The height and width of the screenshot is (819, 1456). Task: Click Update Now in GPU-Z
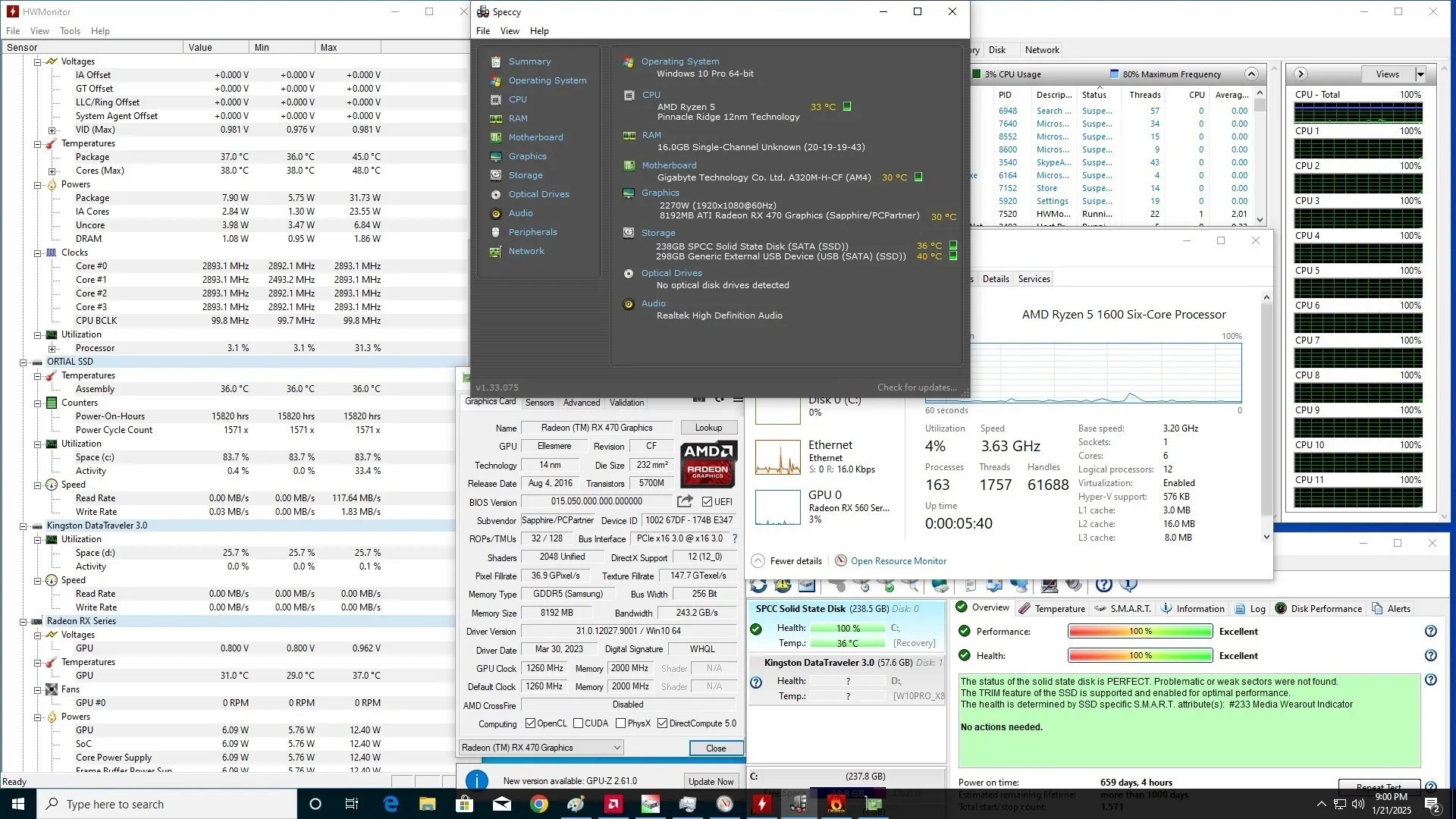pos(711,781)
